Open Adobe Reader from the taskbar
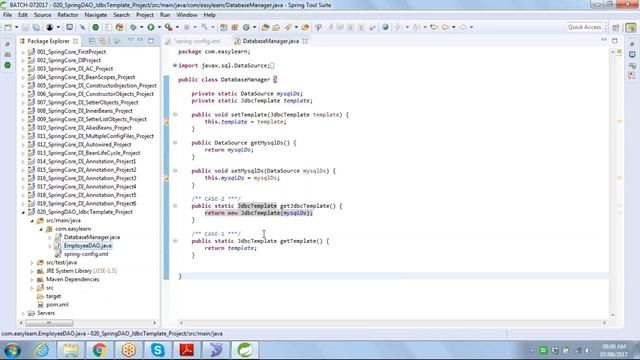The height and width of the screenshot is (360, 640). click(187, 350)
